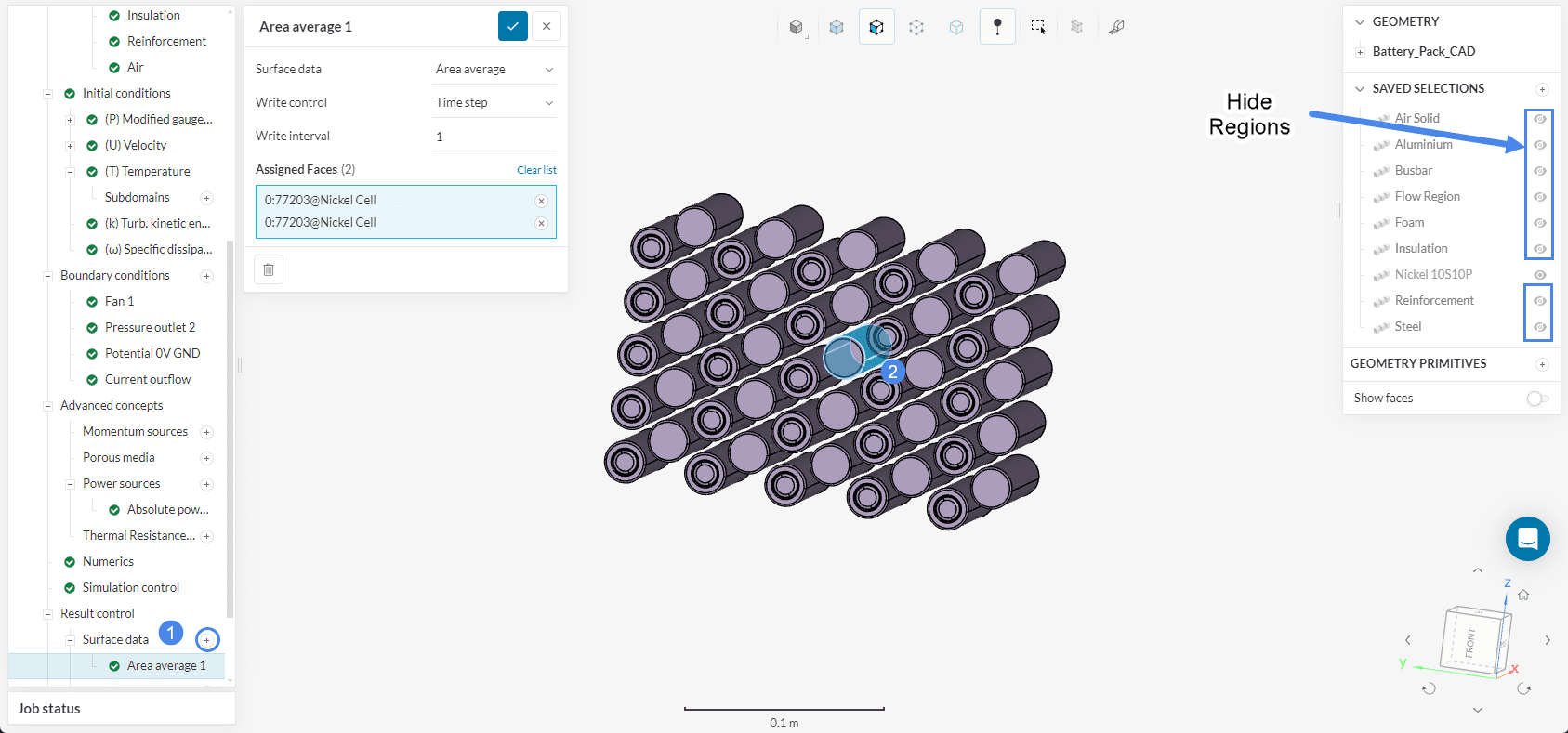This screenshot has height=733, width=1568.
Task: Open the Write control dropdown
Action: click(494, 103)
